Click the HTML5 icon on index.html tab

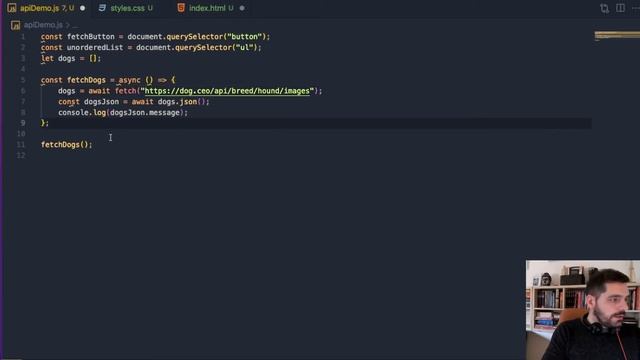click(x=181, y=8)
